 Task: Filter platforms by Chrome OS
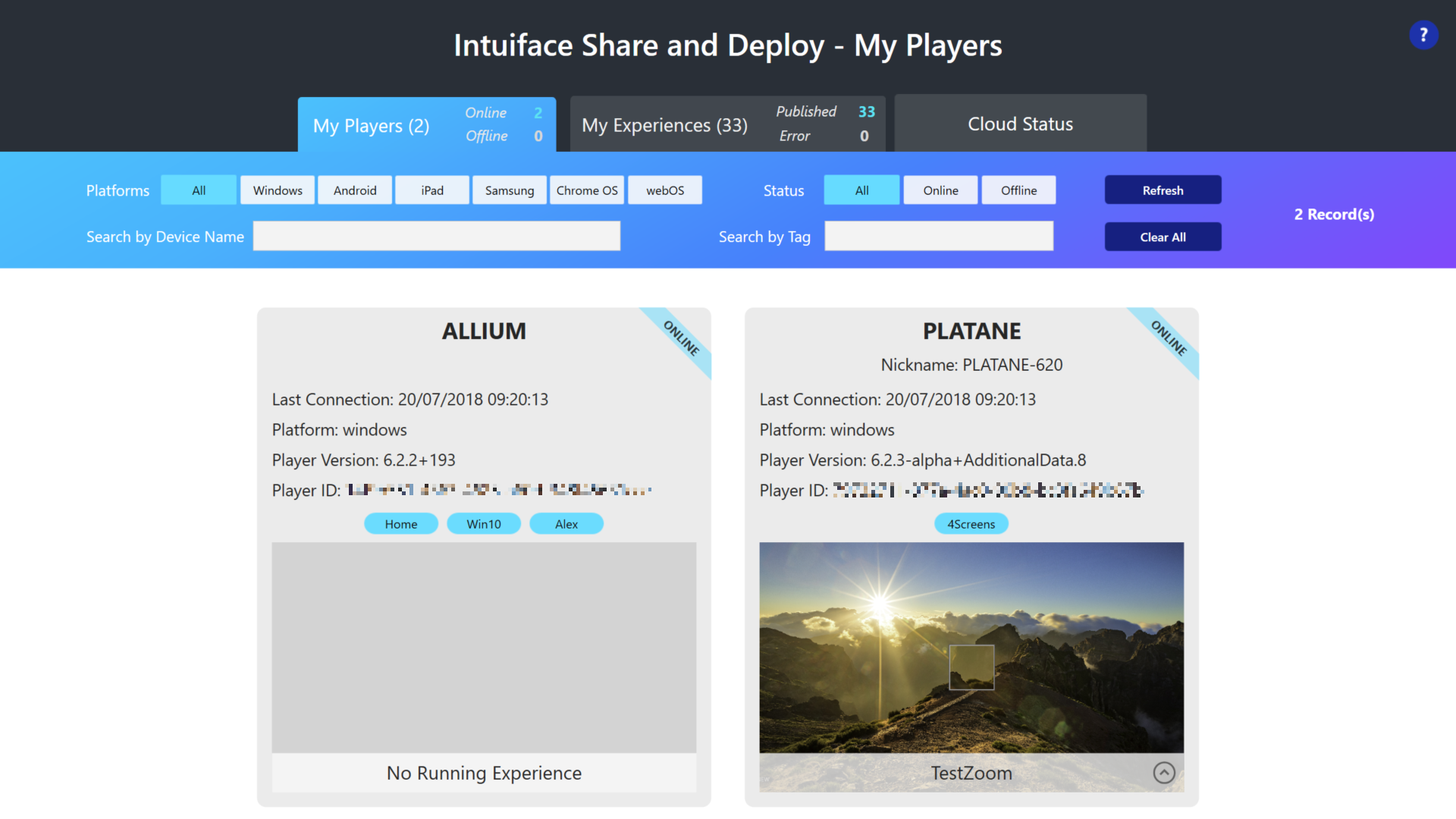pos(587,190)
